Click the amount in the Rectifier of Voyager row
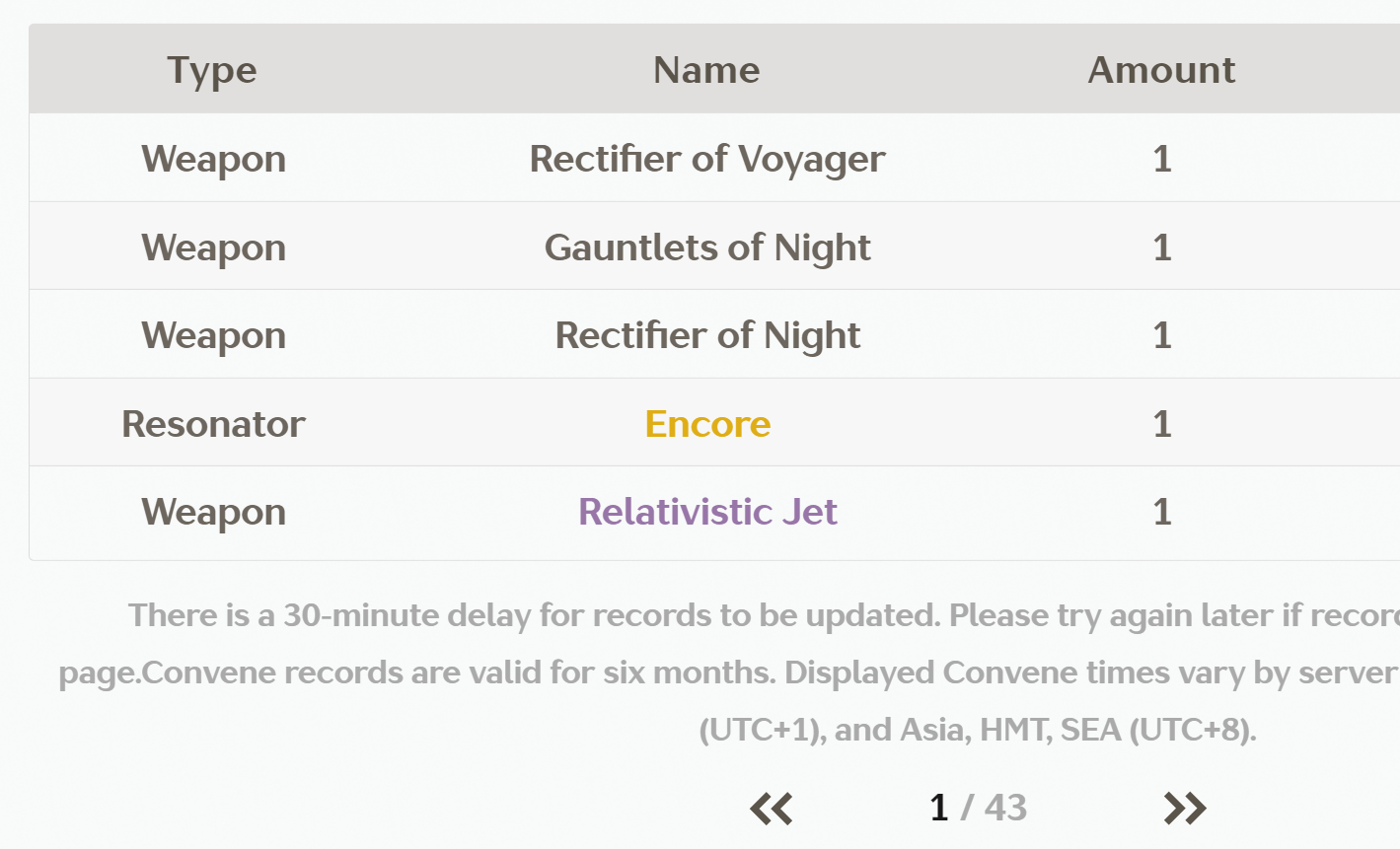This screenshot has height=849, width=1400. (1162, 159)
